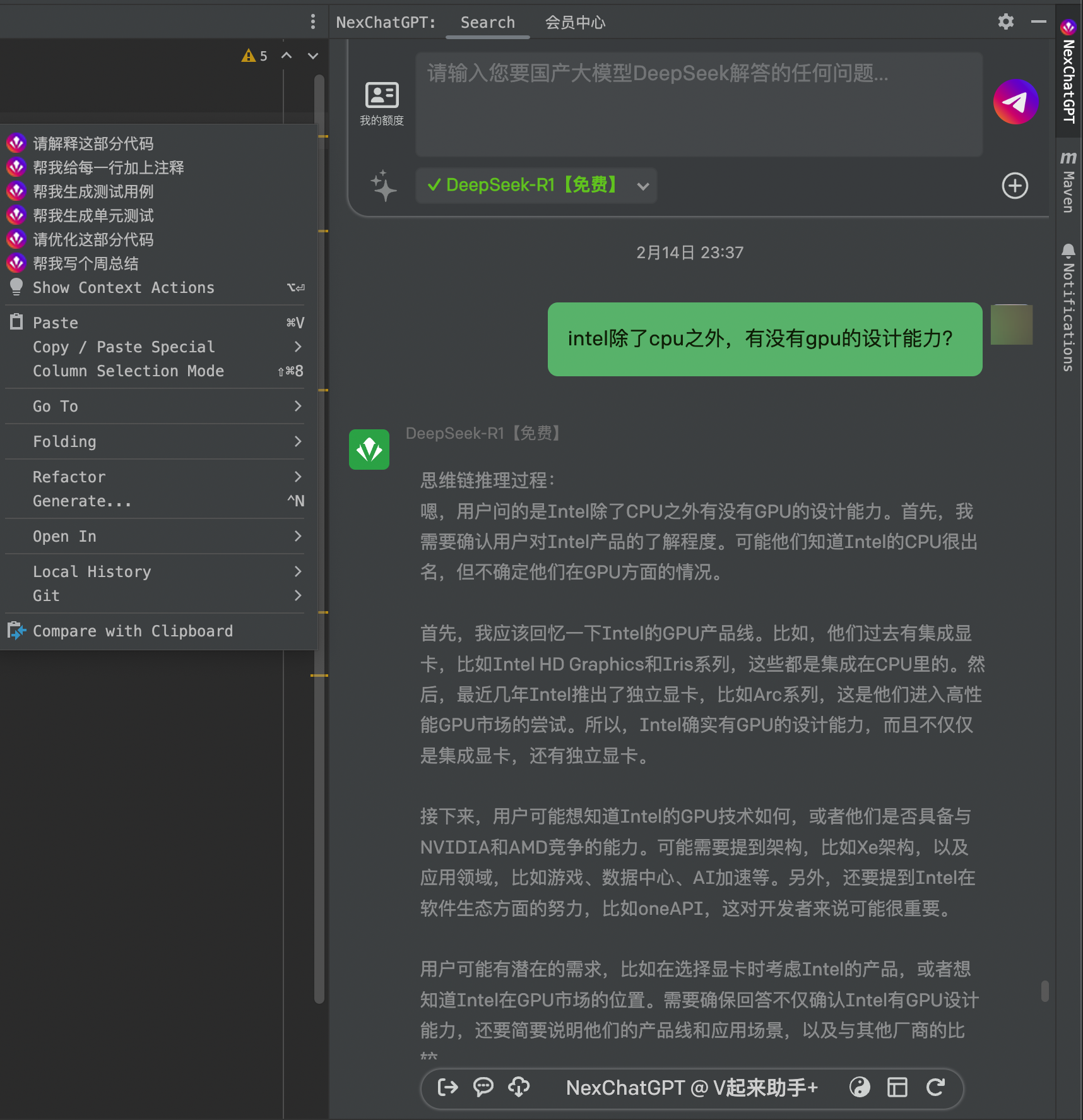Image resolution: width=1083 pixels, height=1120 pixels.
Task: Toggle the yin-yang theme icon
Action: click(860, 1087)
